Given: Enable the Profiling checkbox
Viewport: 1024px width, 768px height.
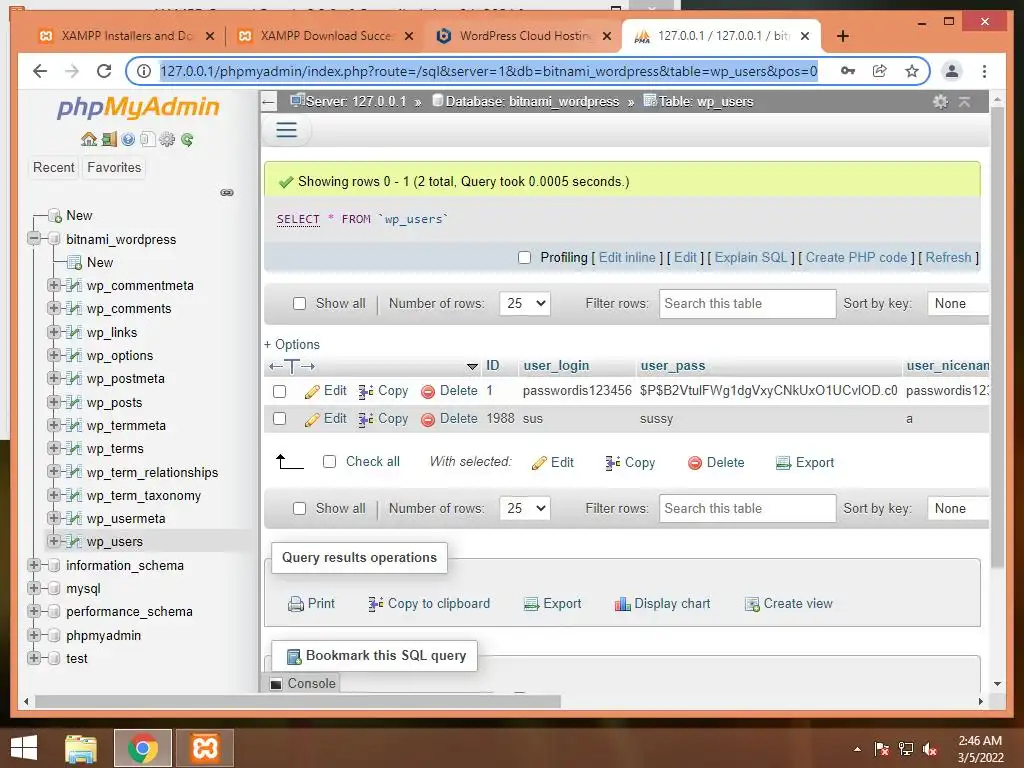Looking at the screenshot, I should (524, 257).
